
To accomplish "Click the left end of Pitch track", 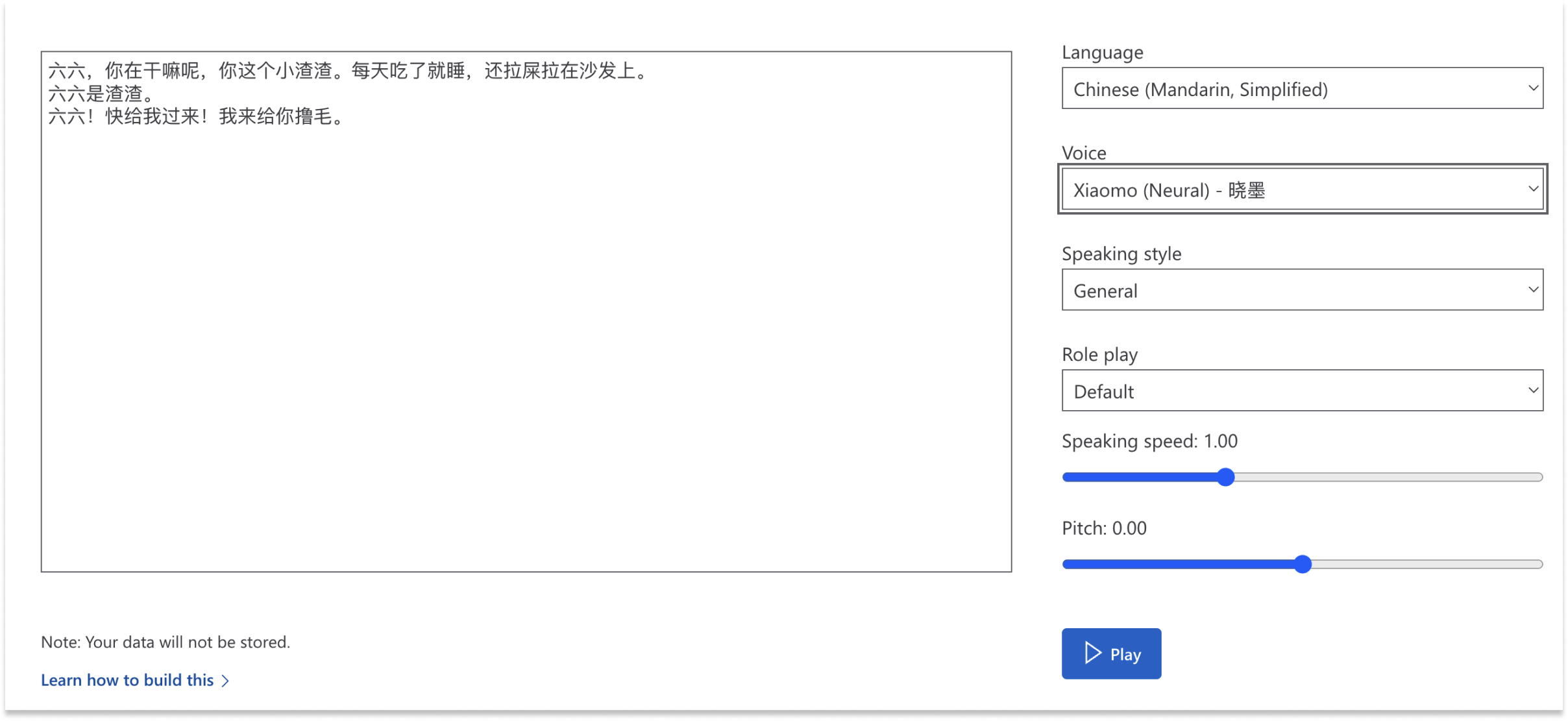I will click(x=1066, y=564).
